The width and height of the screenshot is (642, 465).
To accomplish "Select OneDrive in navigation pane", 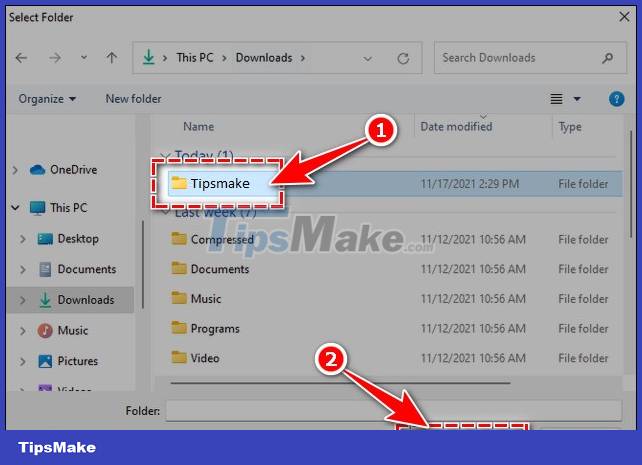I will tap(74, 169).
